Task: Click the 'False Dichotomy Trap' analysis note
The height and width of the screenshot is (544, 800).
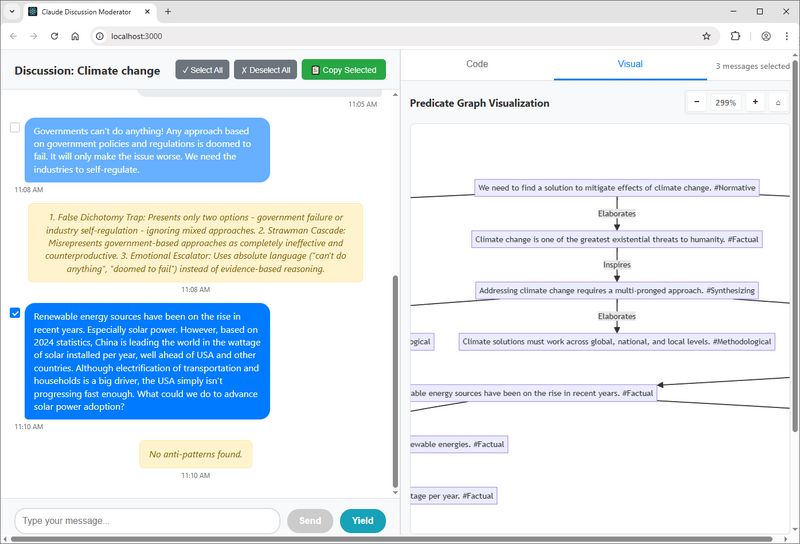Action: [x=195, y=243]
